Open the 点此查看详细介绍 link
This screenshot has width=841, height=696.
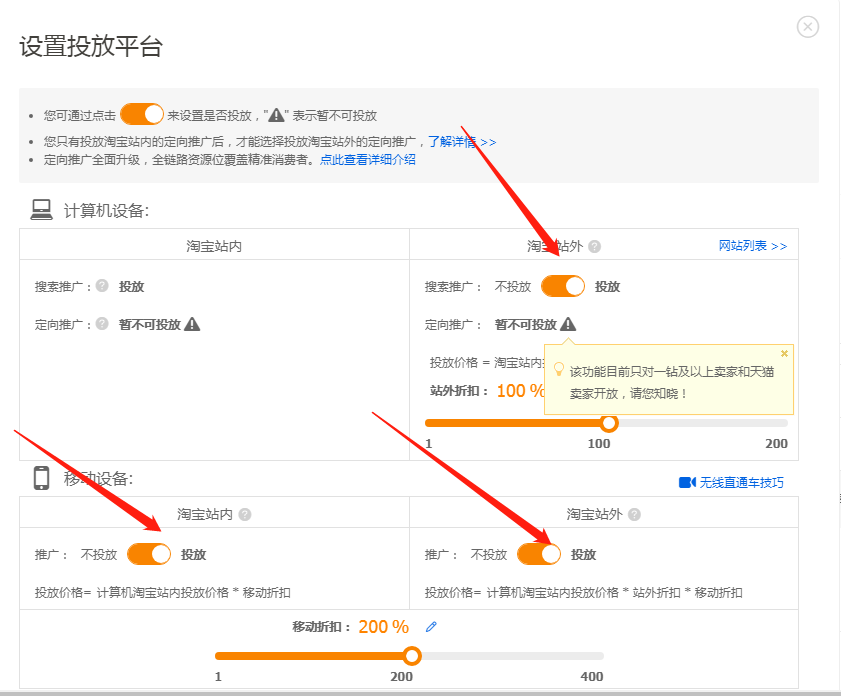click(x=367, y=159)
